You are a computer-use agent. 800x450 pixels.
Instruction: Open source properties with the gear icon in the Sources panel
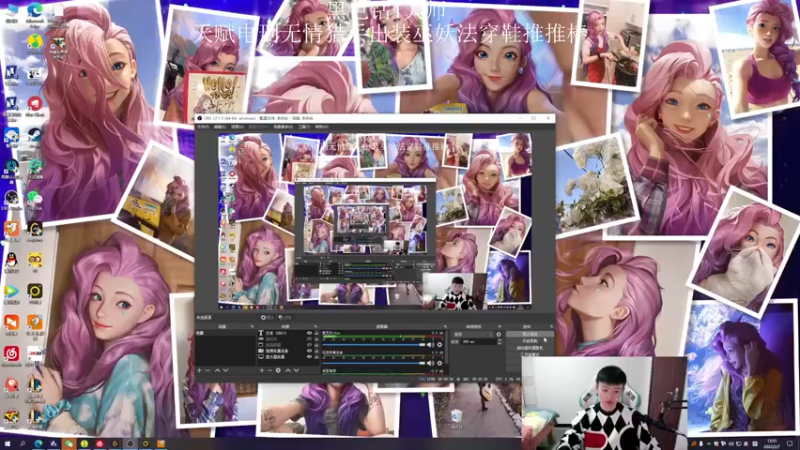pyautogui.click(x=278, y=370)
